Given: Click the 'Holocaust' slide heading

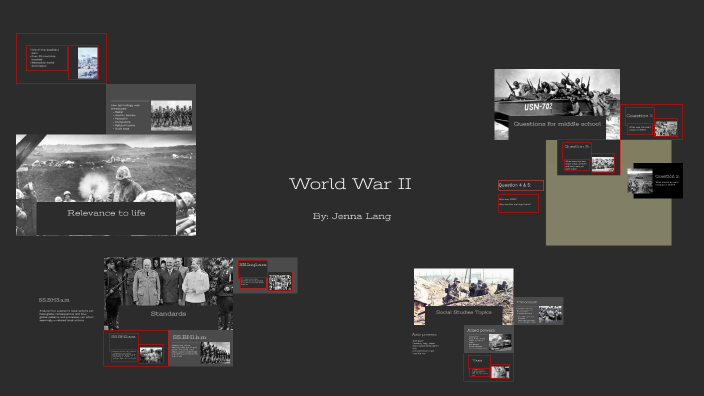Looking at the screenshot, I should (x=527, y=302).
